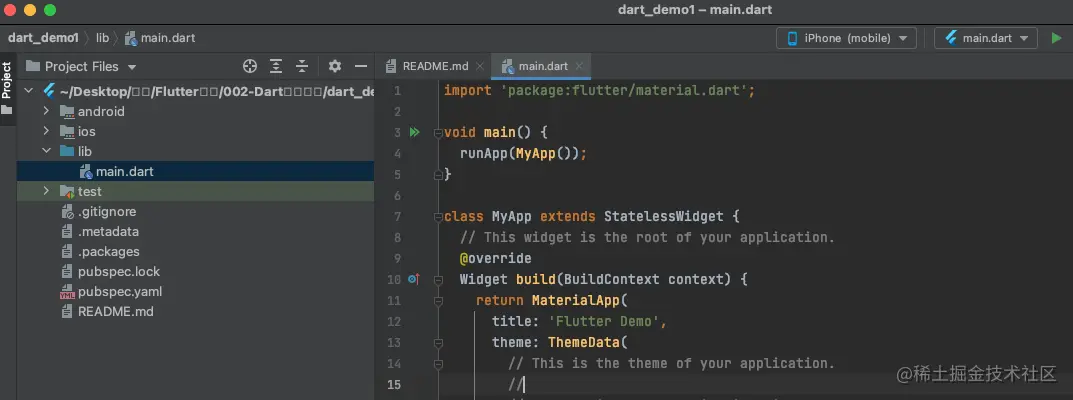
Task: Collapse the lib folder
Action: tap(46, 151)
